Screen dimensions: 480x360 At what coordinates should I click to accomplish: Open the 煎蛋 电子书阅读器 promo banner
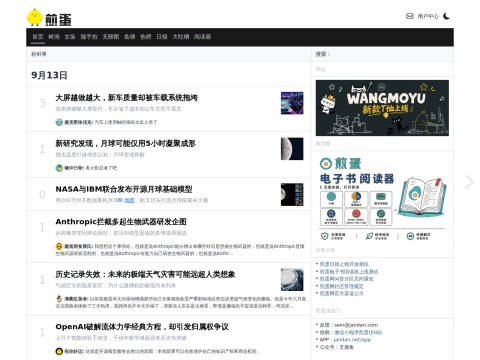(x=382, y=199)
